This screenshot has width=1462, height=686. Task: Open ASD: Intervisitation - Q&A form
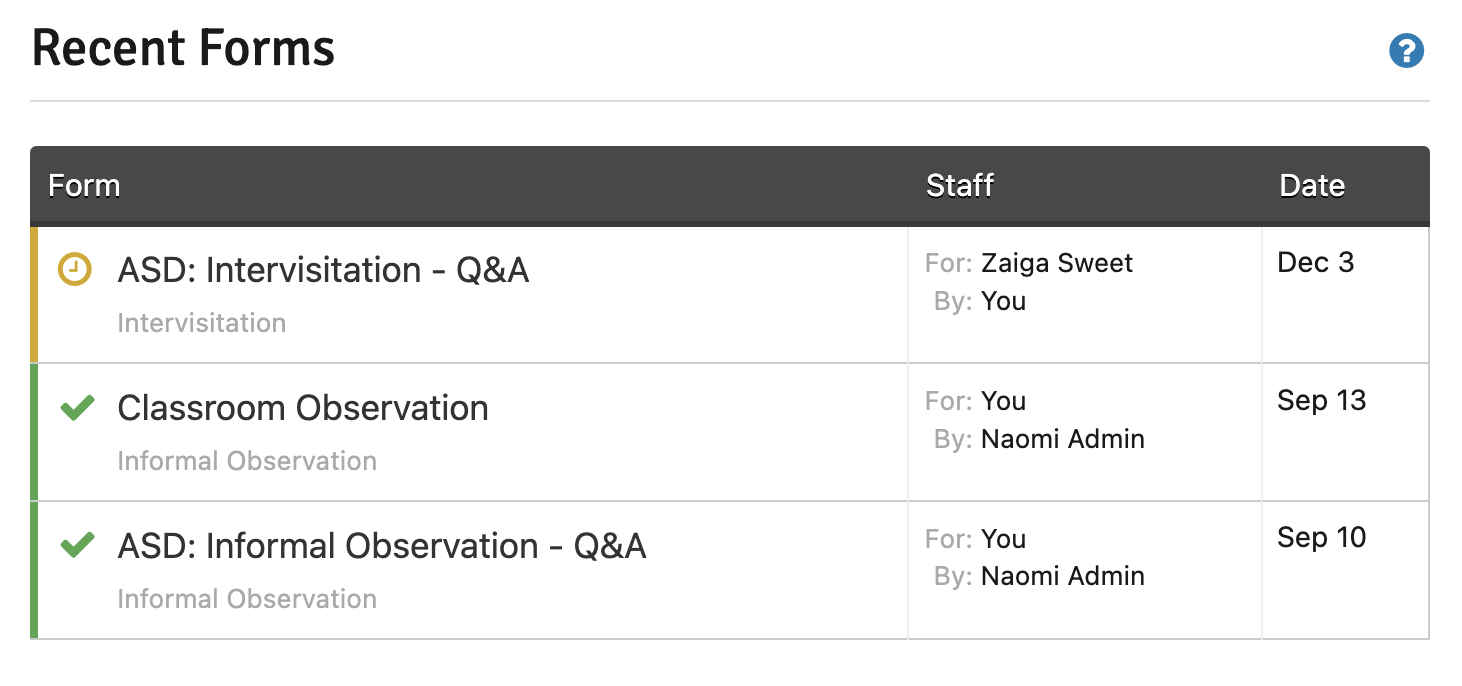(323, 270)
